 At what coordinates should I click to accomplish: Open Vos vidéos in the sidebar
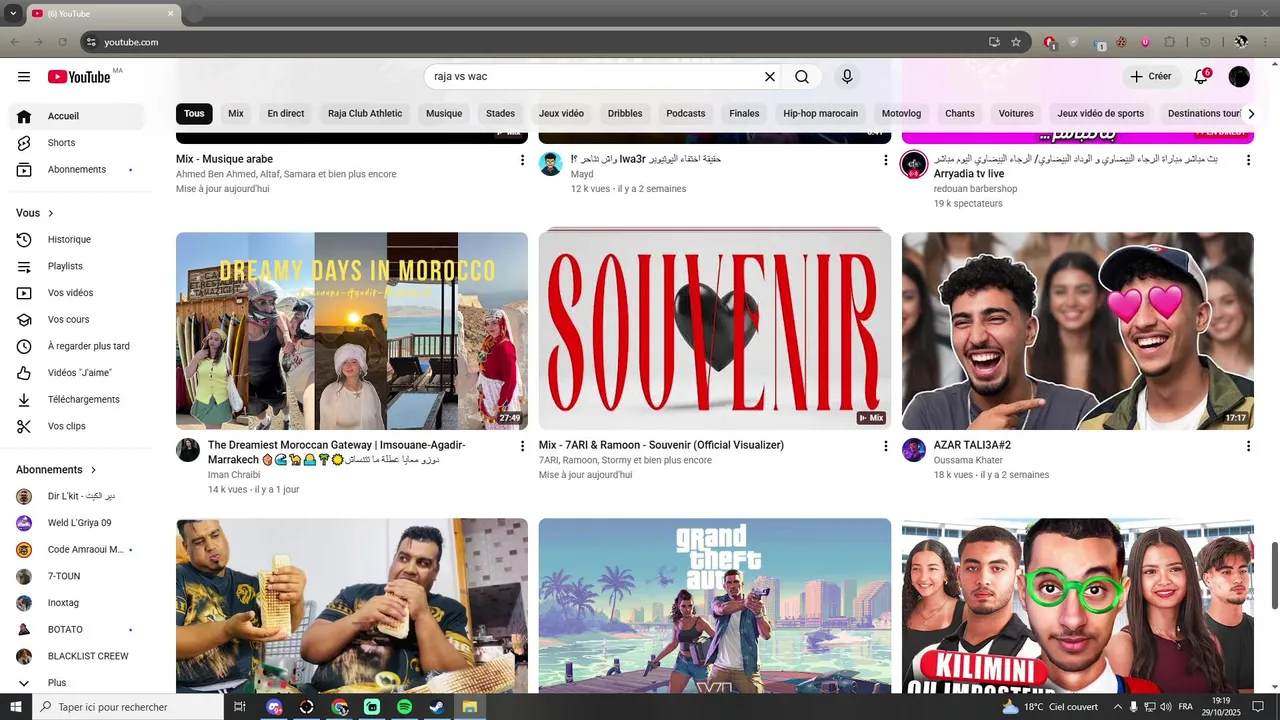76,293
